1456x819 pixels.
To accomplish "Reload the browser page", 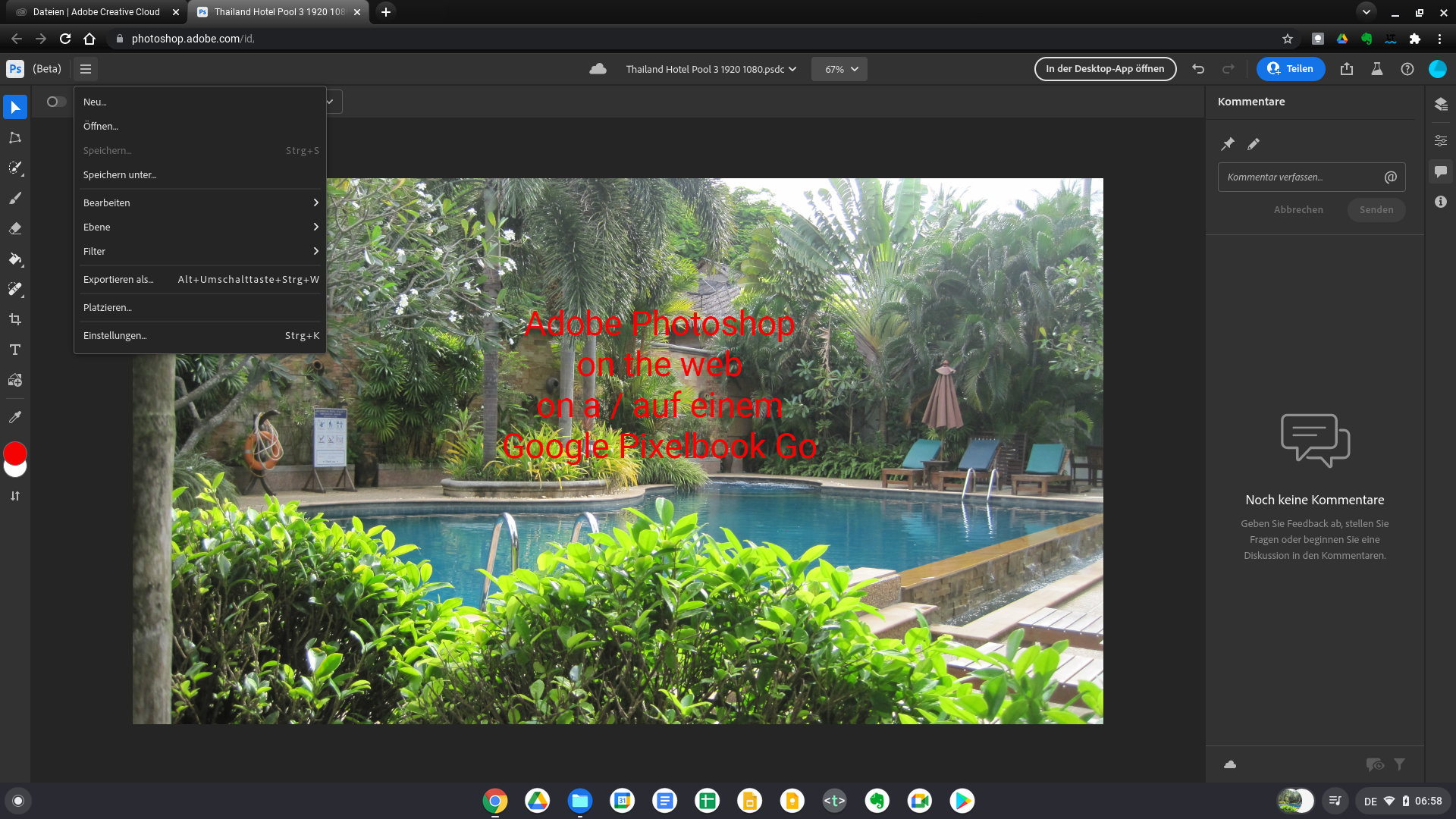I will pos(65,39).
